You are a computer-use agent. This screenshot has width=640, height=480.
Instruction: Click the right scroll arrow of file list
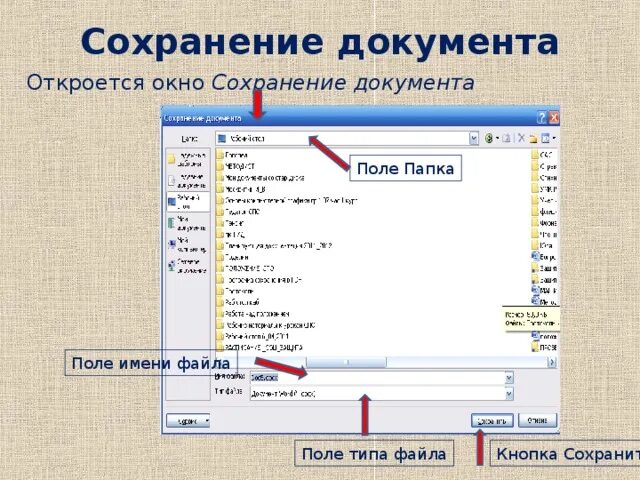[x=551, y=362]
